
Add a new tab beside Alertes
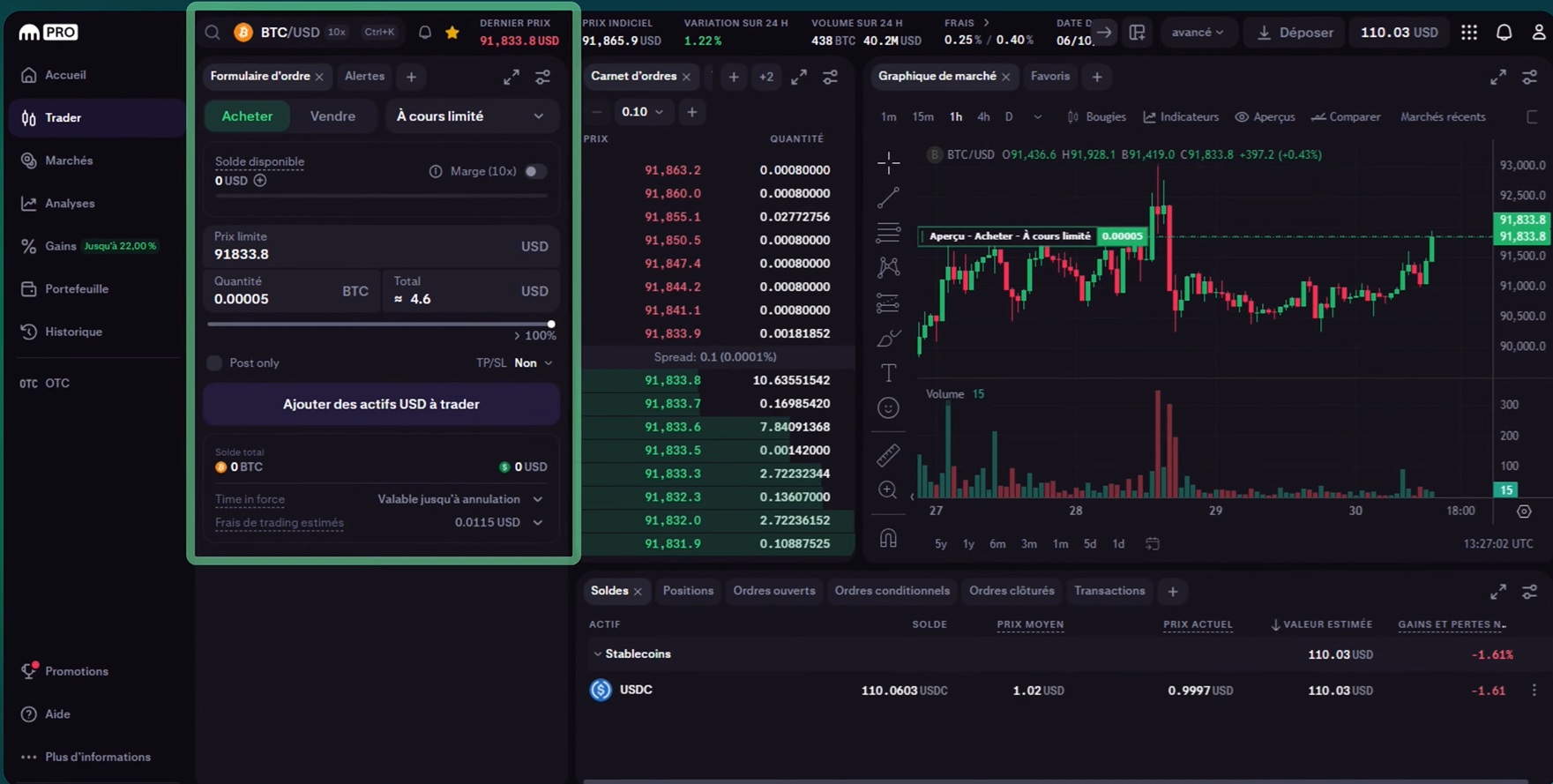coord(411,77)
